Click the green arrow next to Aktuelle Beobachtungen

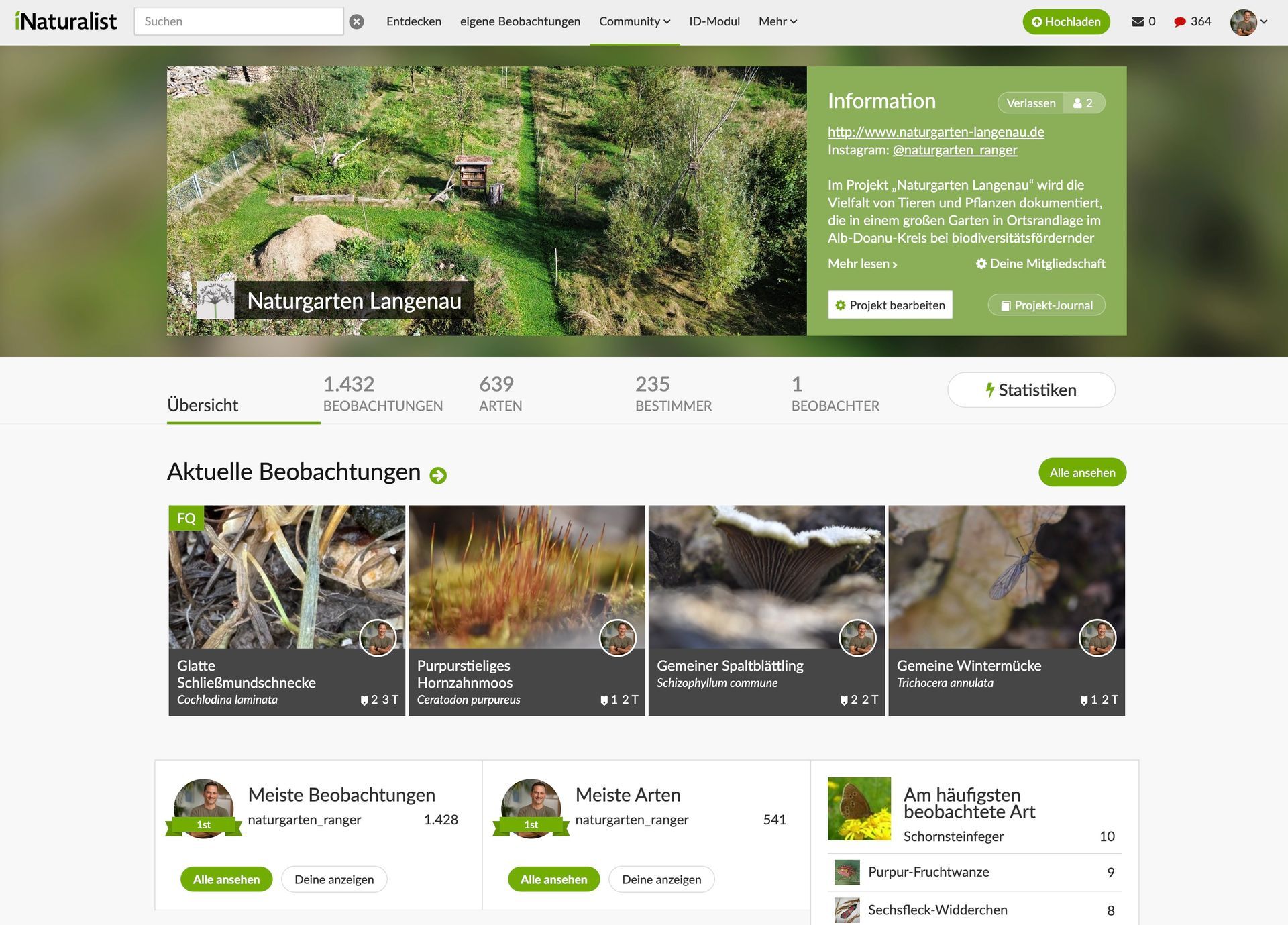click(x=438, y=475)
